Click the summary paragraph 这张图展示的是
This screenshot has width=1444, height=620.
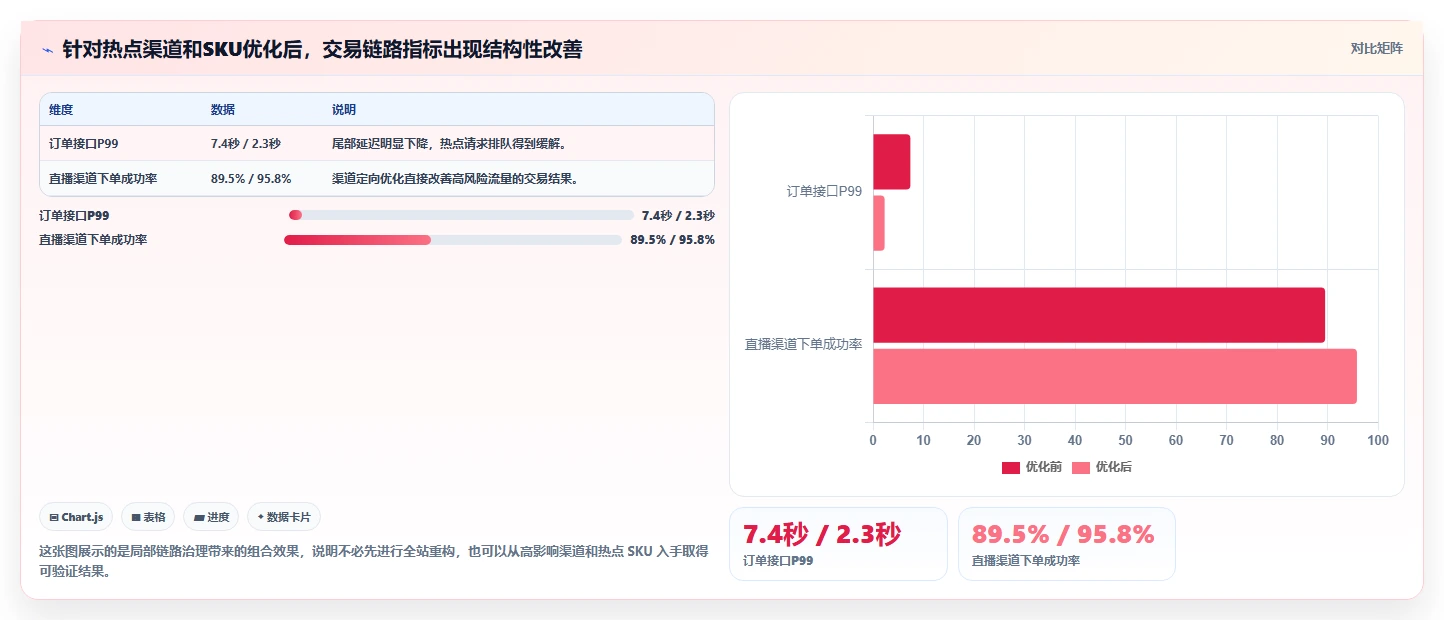[x=374, y=561]
